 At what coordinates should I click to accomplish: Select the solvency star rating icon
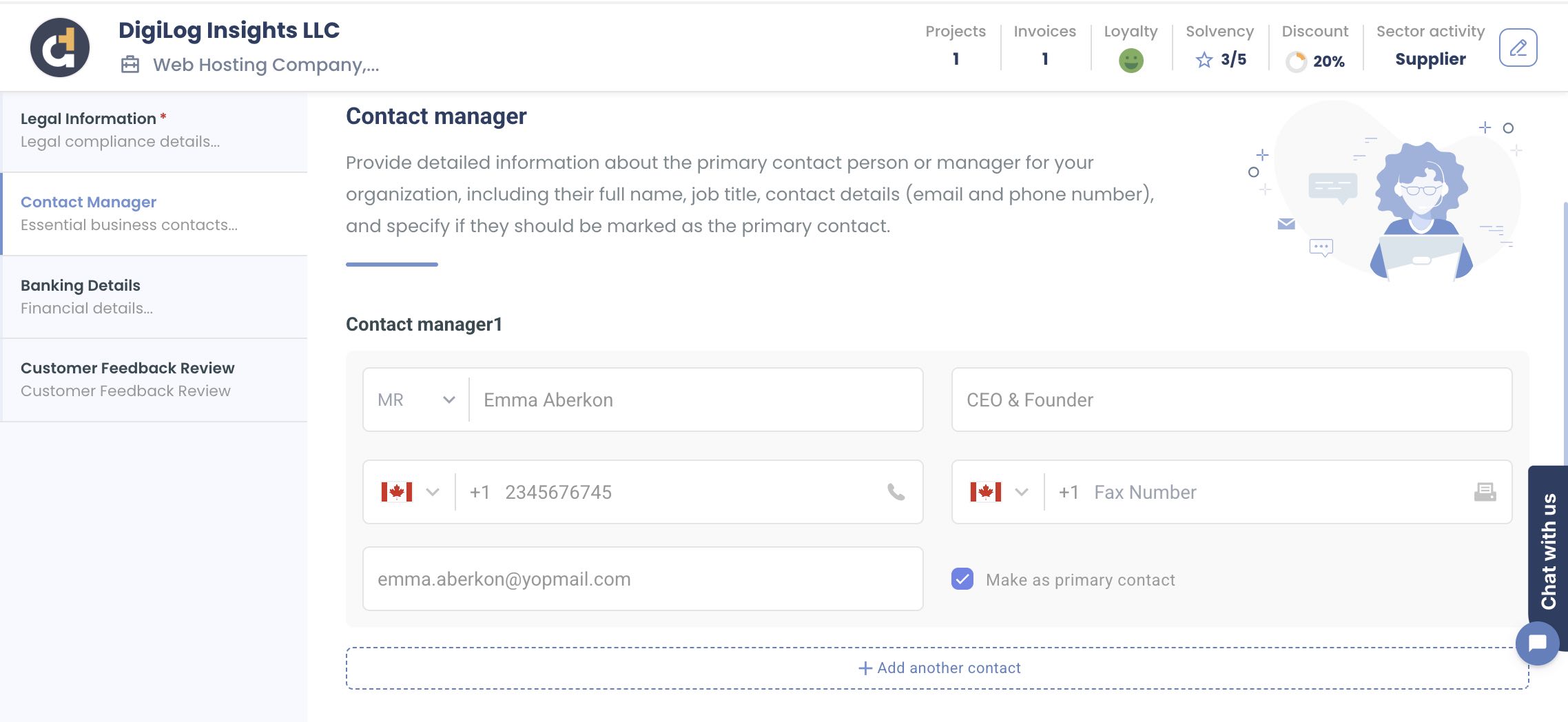(x=1204, y=60)
